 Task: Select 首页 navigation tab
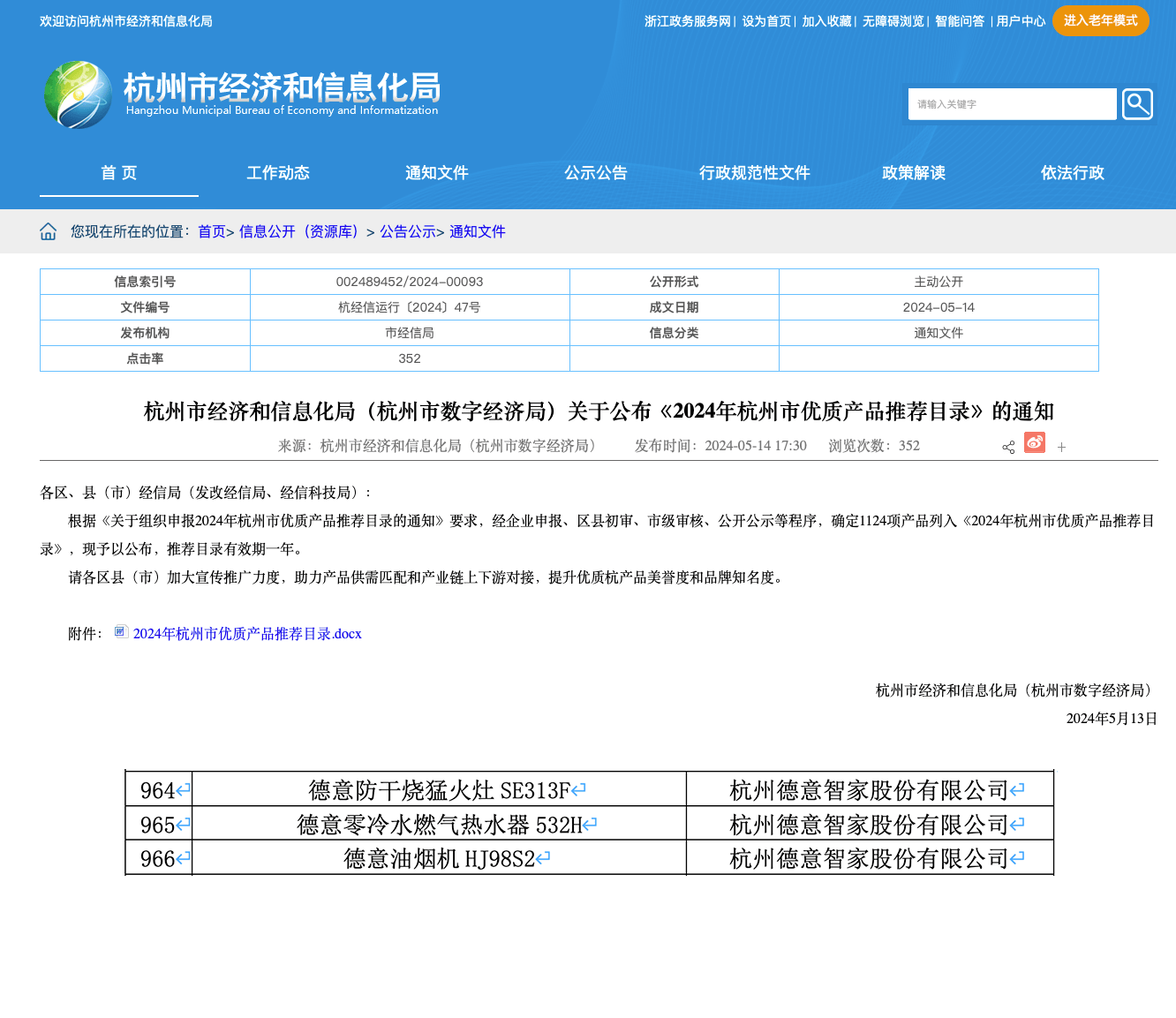pyautogui.click(x=119, y=173)
